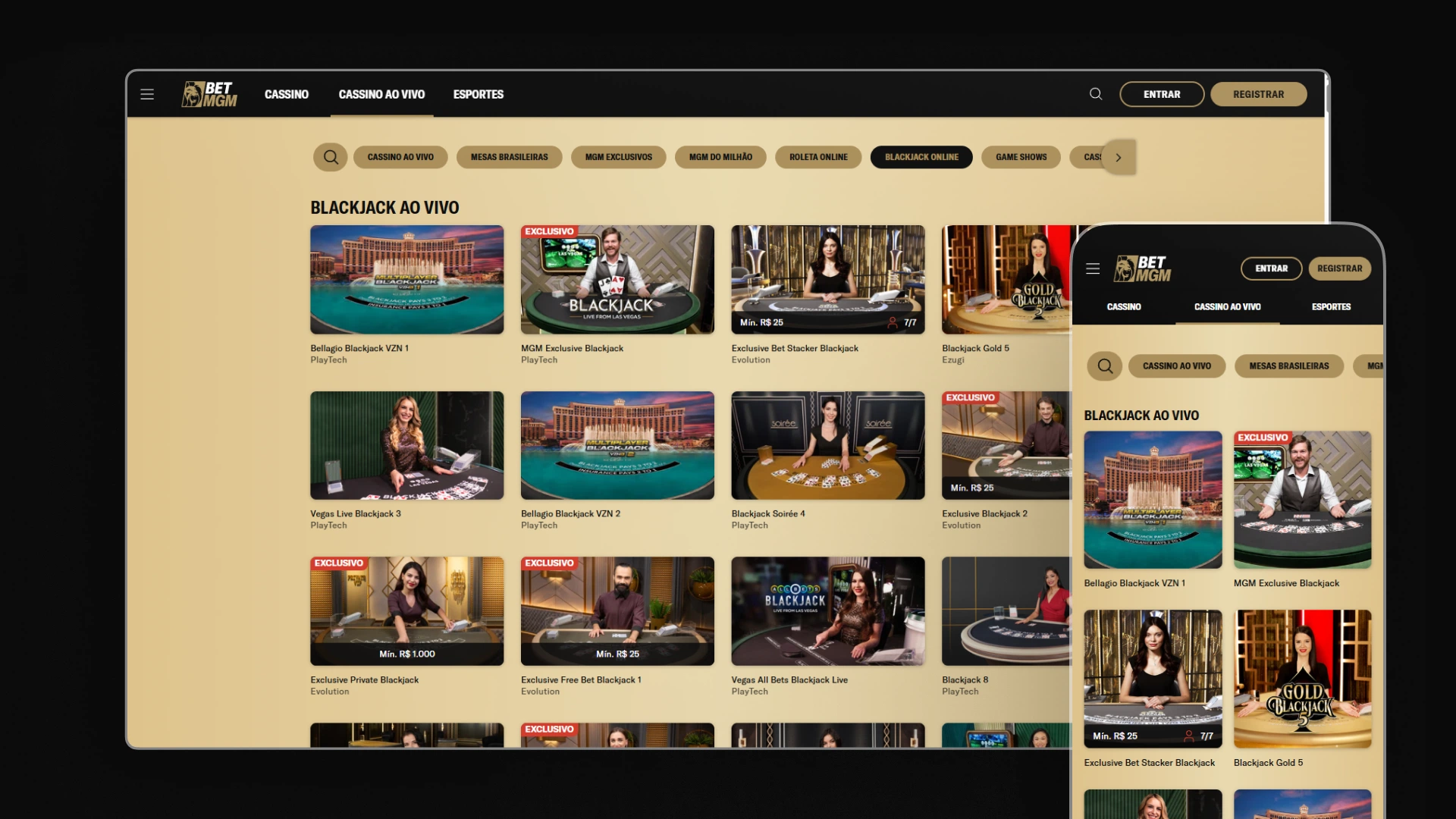Click 'Exclusive Private Blackjack' title text
Screen dimensions: 1456x819
[x=364, y=679]
